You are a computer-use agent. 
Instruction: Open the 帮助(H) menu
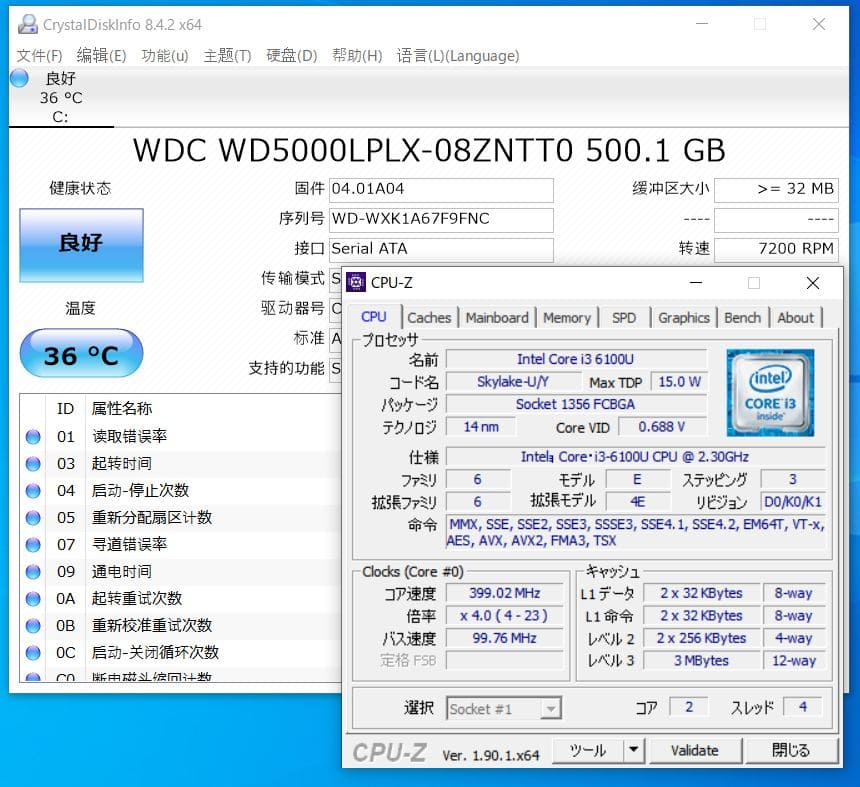357,55
